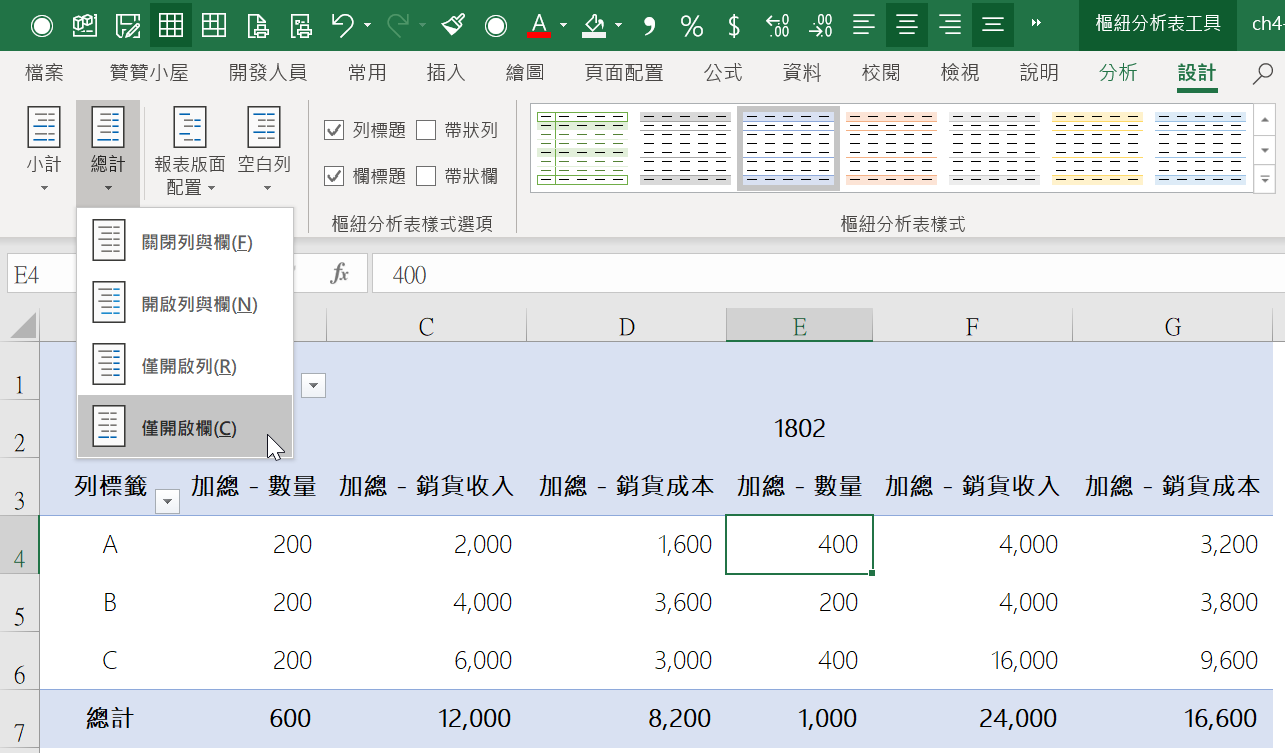Screen dimensions: 1285x753
Task: Select the orange-striped pivot table style
Action: click(891, 148)
